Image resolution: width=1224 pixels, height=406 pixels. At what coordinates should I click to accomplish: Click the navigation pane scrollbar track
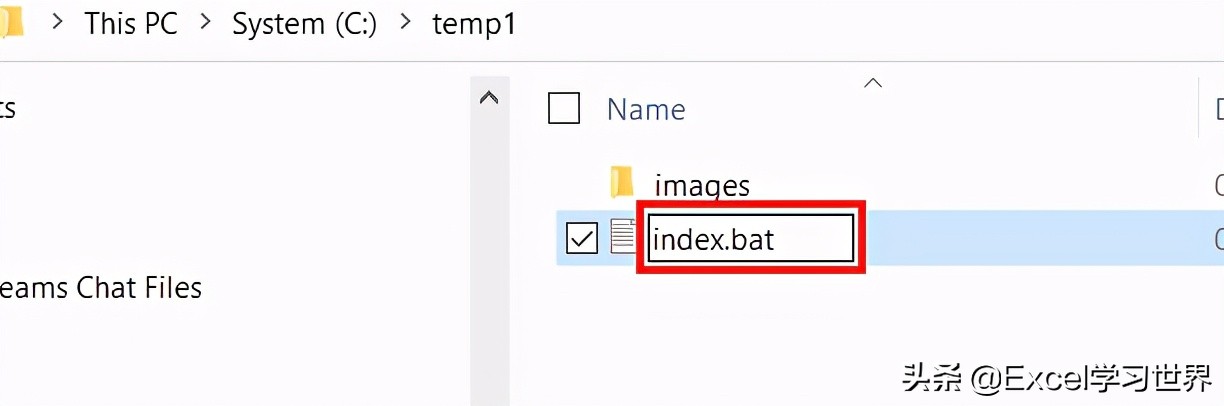point(489,250)
